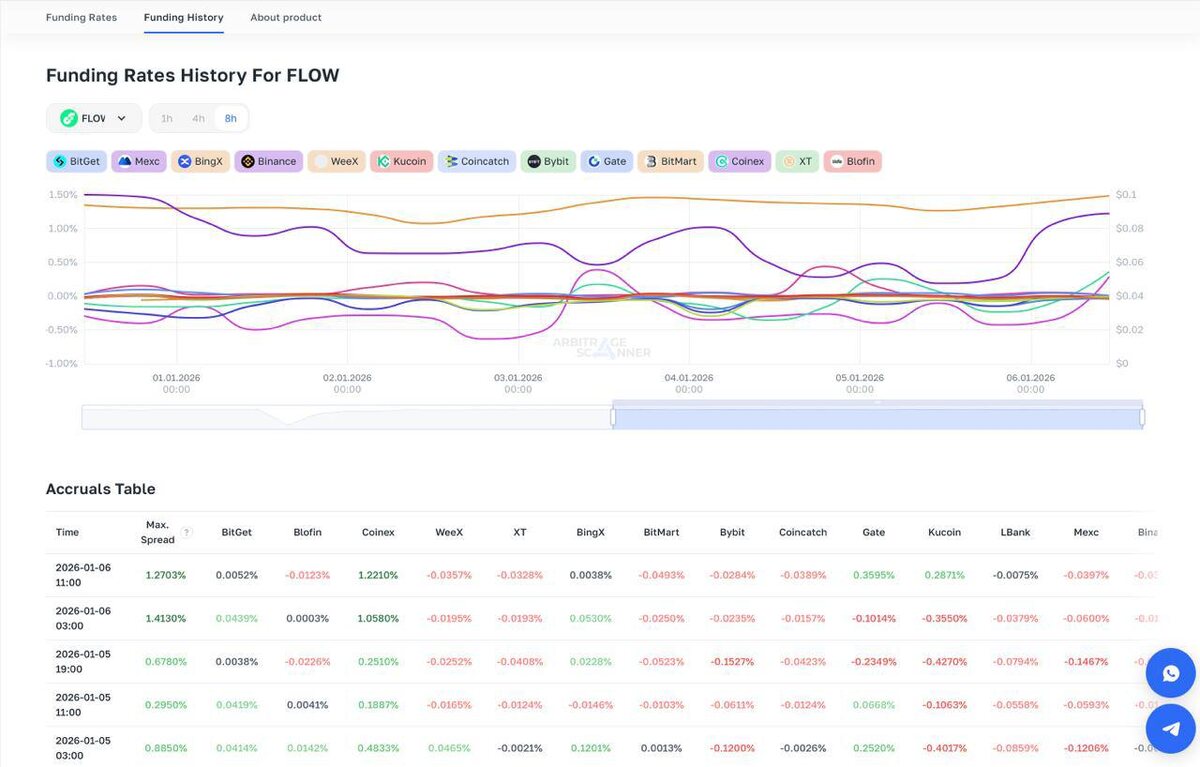Click the Binance logo in the legend
Viewport: 1200px width, 767px height.
coord(247,161)
